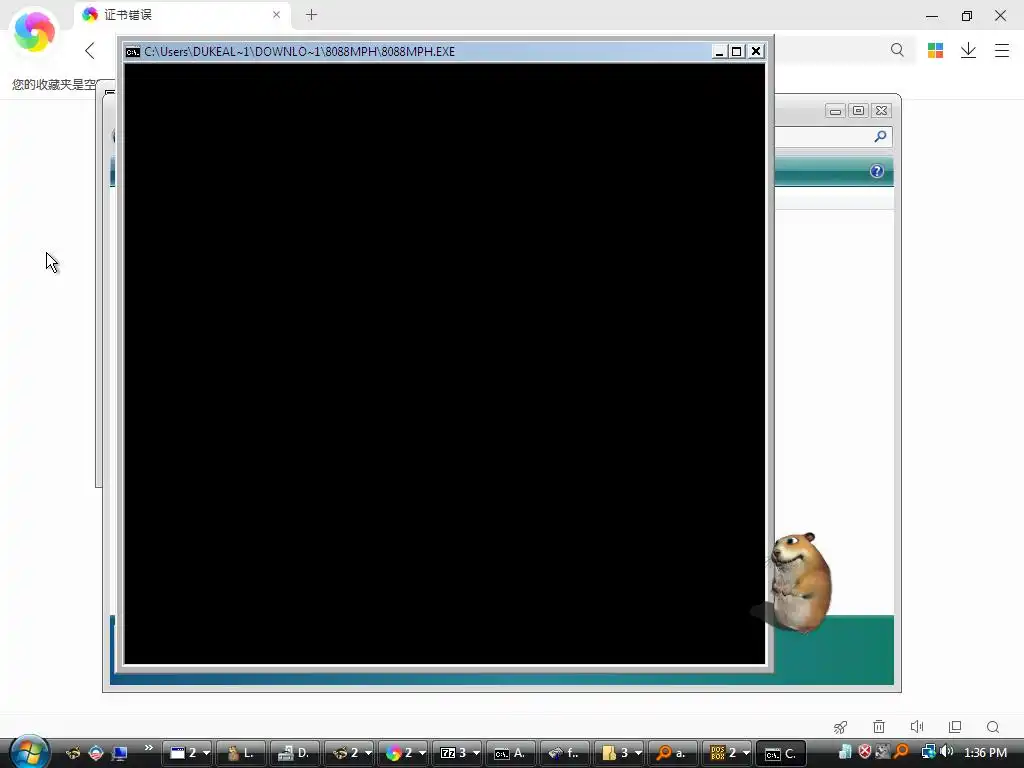Open a new browser tab
This screenshot has width=1024, height=768.
312,14
